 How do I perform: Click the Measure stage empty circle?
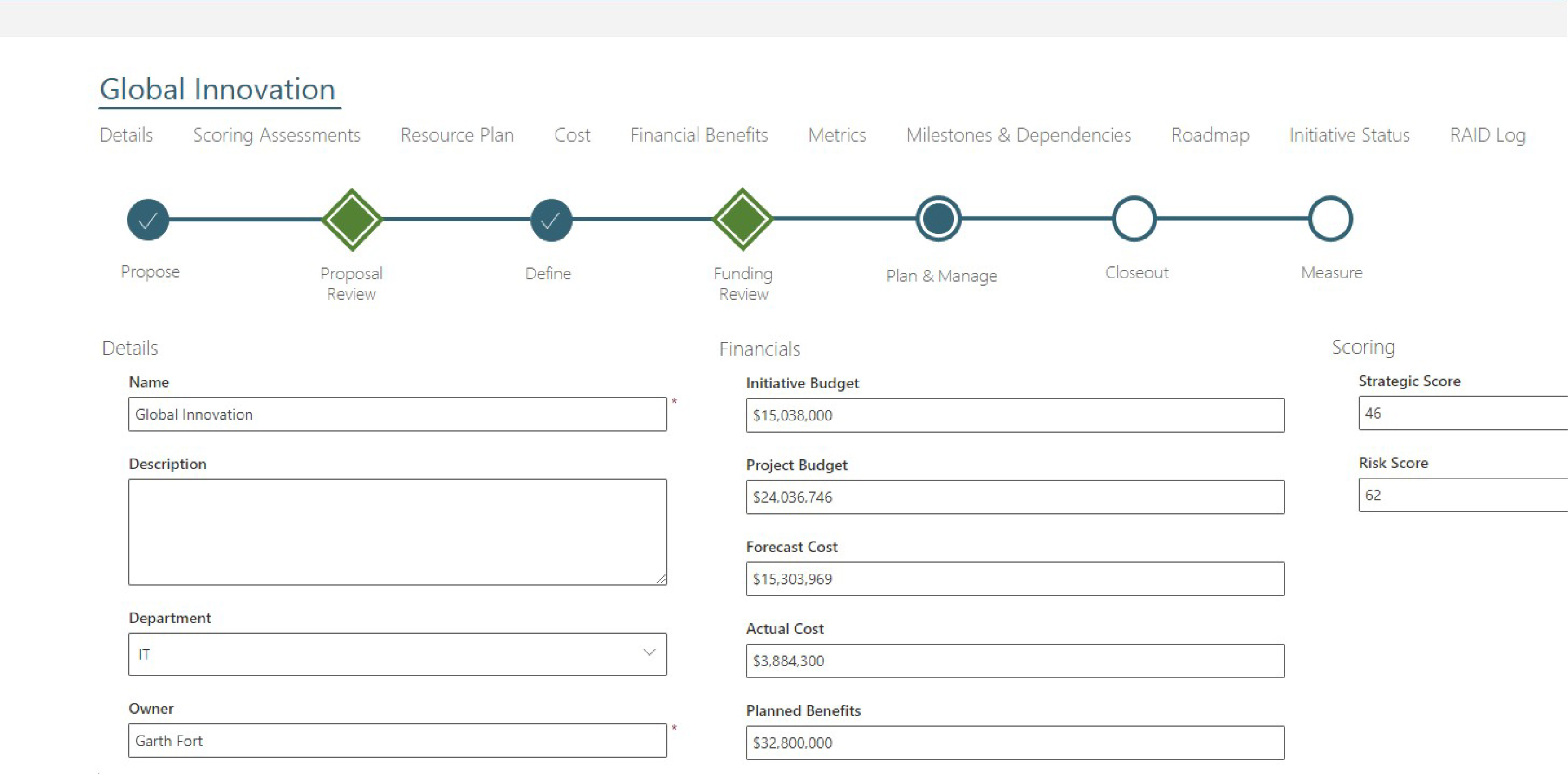(1330, 219)
